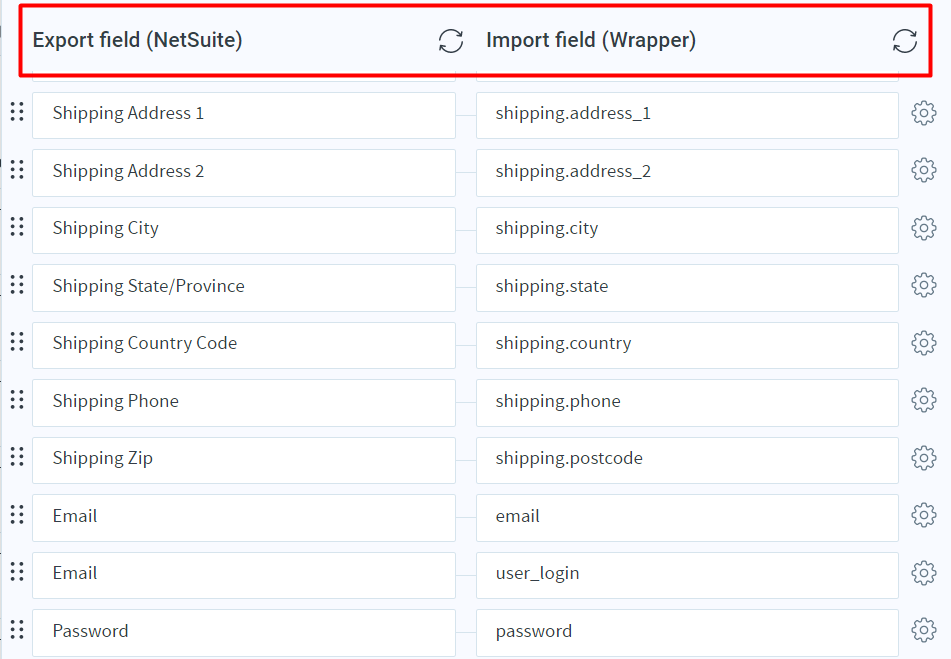
Task: Refresh the Export field (NetSuite) list
Action: 451,41
